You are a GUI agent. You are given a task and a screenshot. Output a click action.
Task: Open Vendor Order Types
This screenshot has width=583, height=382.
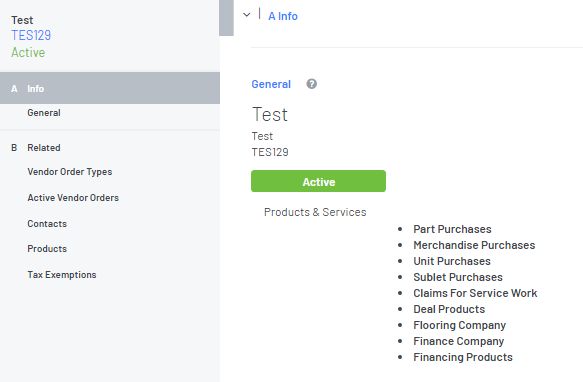pos(70,172)
